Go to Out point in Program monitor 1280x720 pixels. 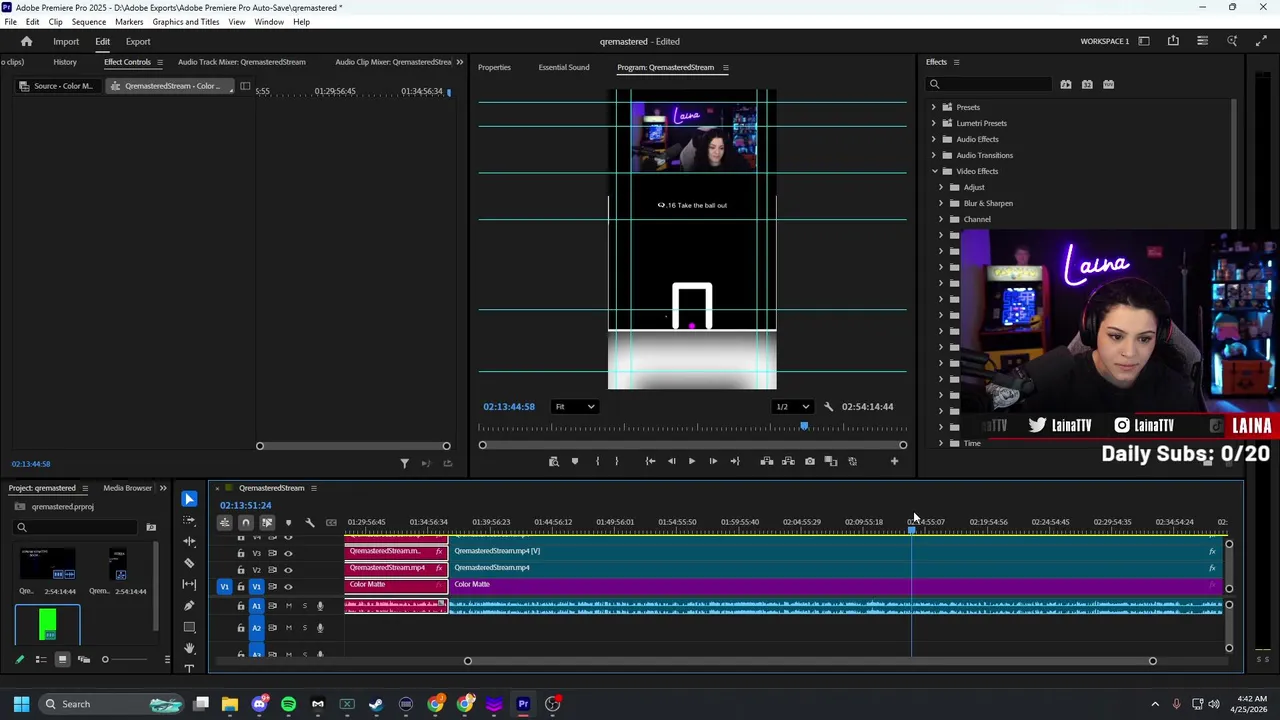735,461
